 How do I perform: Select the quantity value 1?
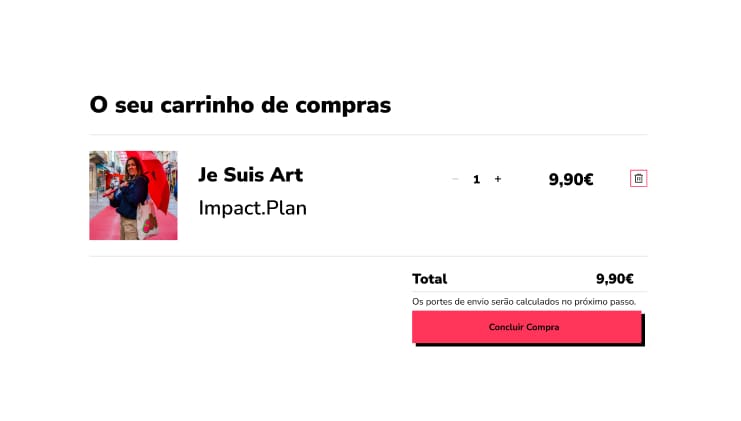pos(476,180)
